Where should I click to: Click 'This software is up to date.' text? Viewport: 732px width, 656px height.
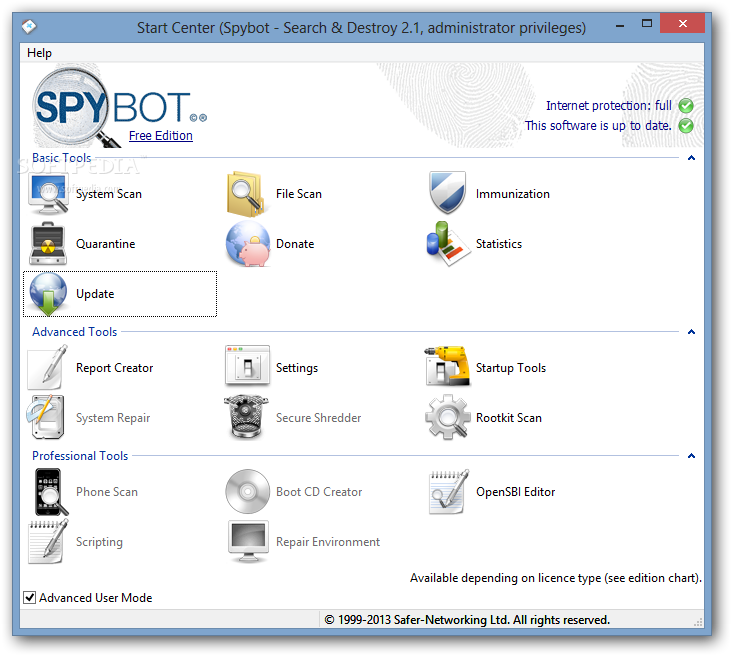598,126
